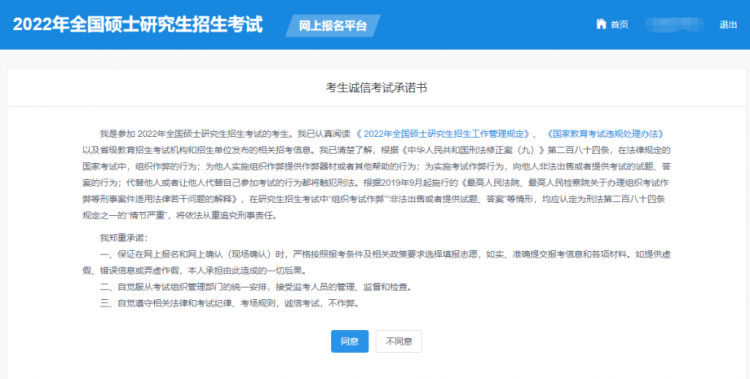750x379 pixels.
Task: Click the commitment line starting with 二、自觉服从
Action: tap(255, 287)
